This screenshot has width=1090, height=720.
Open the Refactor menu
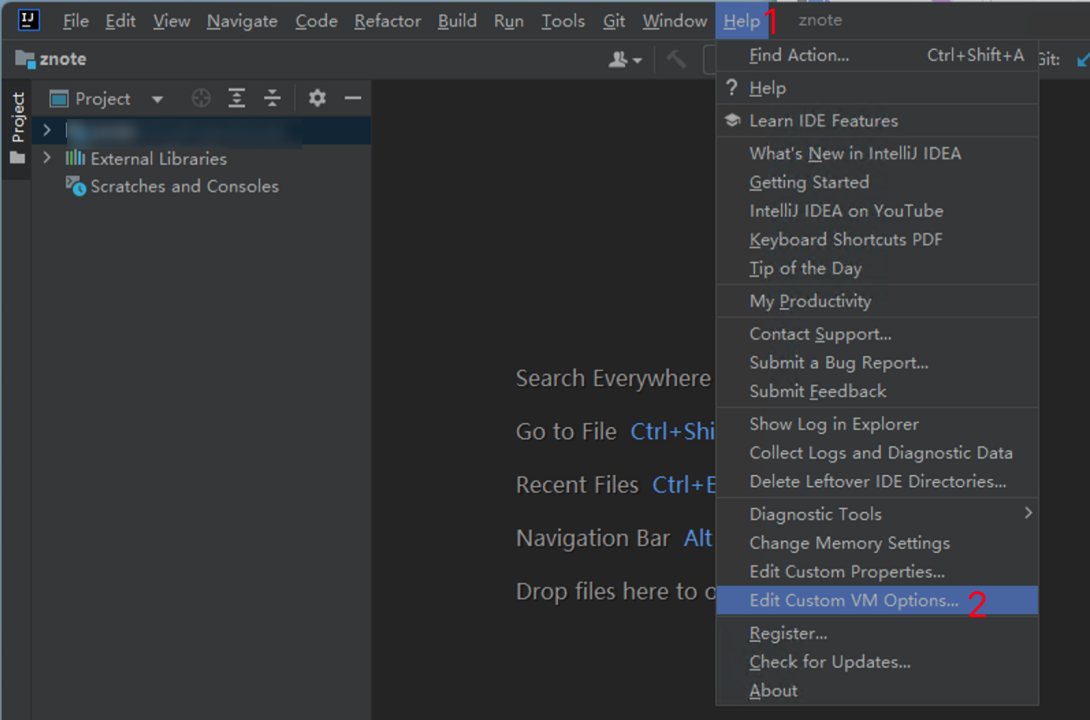387,21
